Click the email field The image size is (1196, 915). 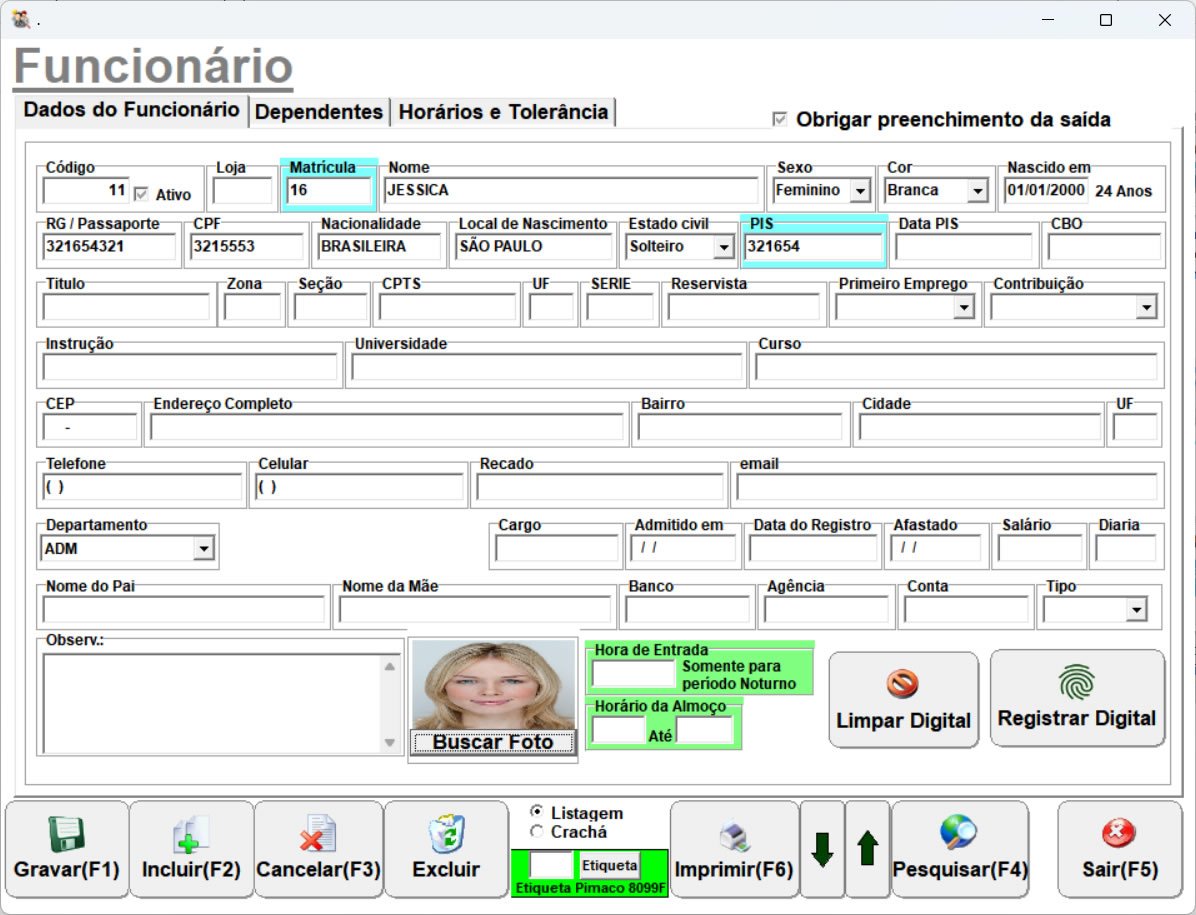(947, 487)
